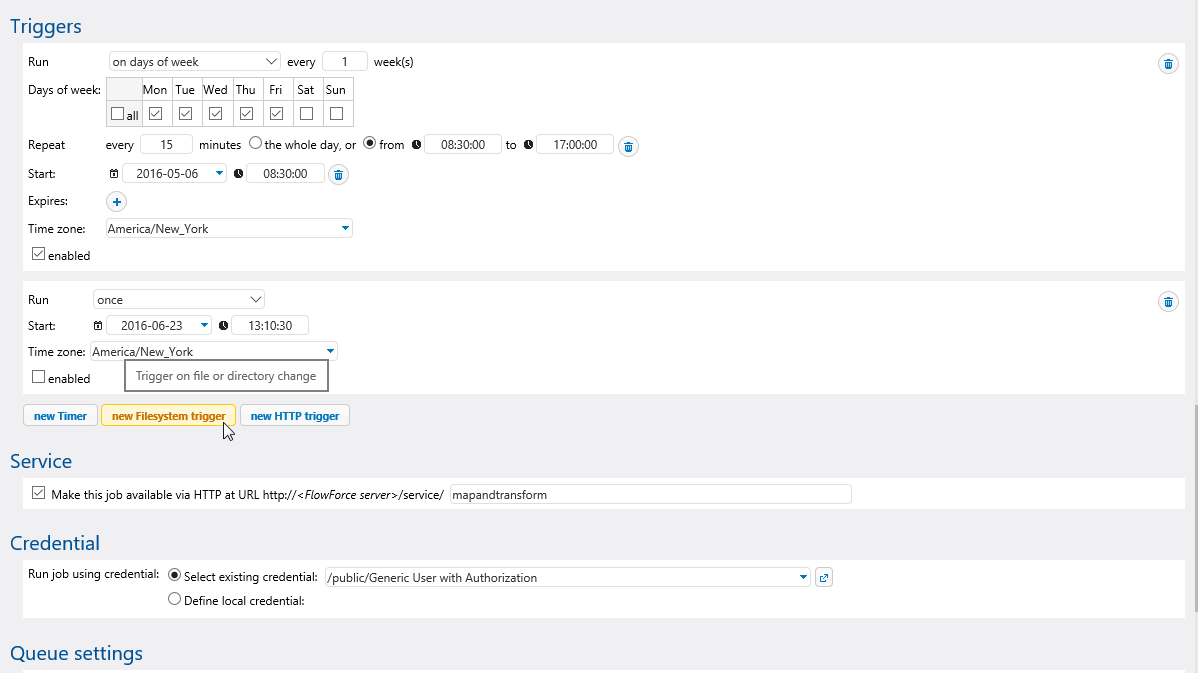Click the 13:10:30 start time field

point(270,325)
